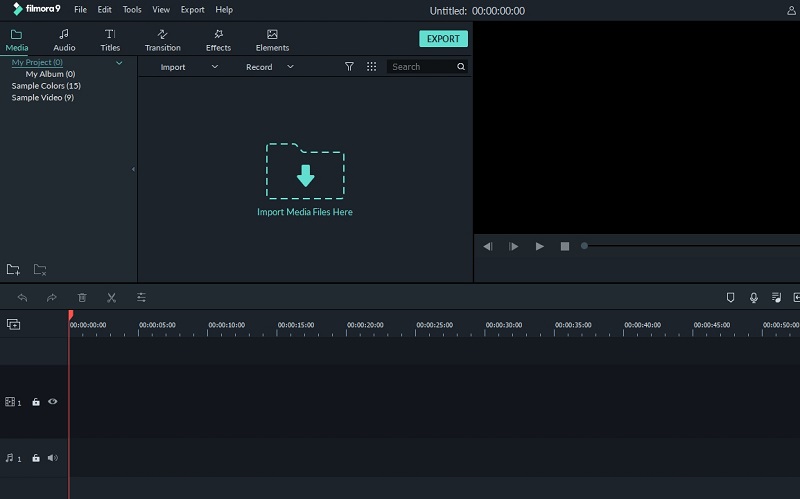Click the audio track 1 music icon
800x499 pixels.
pos(10,458)
